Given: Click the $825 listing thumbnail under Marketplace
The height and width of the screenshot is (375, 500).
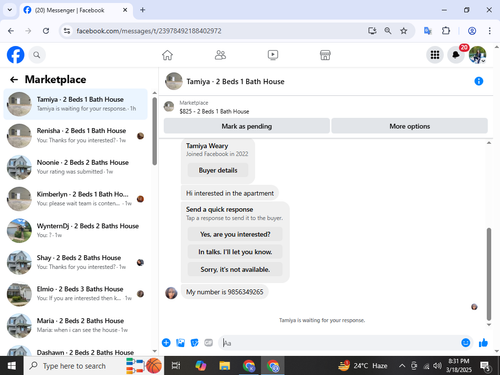Looking at the screenshot, I should pos(169,107).
